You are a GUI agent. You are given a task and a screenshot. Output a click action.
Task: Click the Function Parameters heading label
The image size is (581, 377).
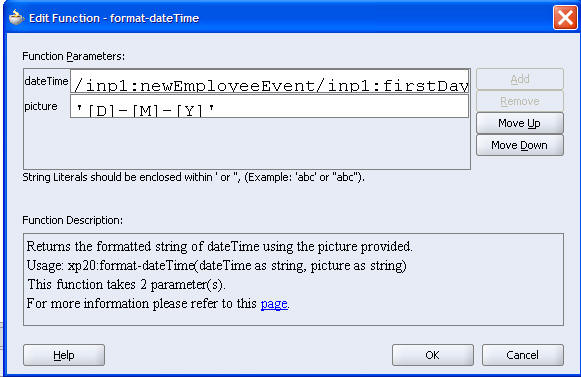(x=73, y=56)
